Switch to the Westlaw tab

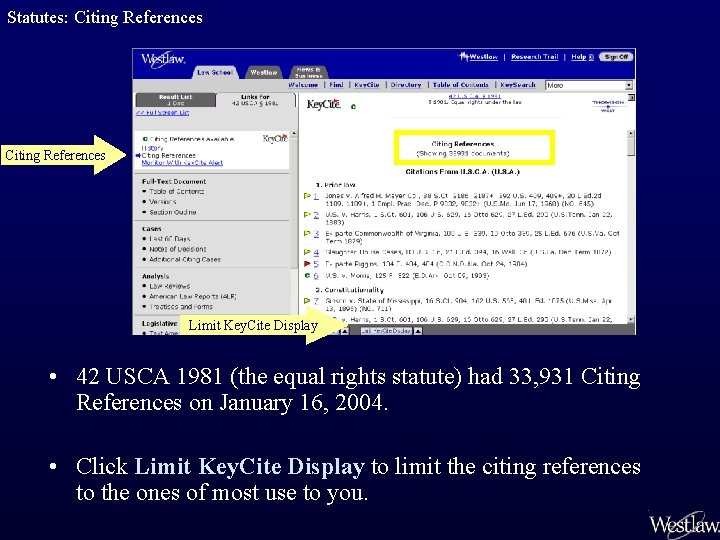point(264,72)
